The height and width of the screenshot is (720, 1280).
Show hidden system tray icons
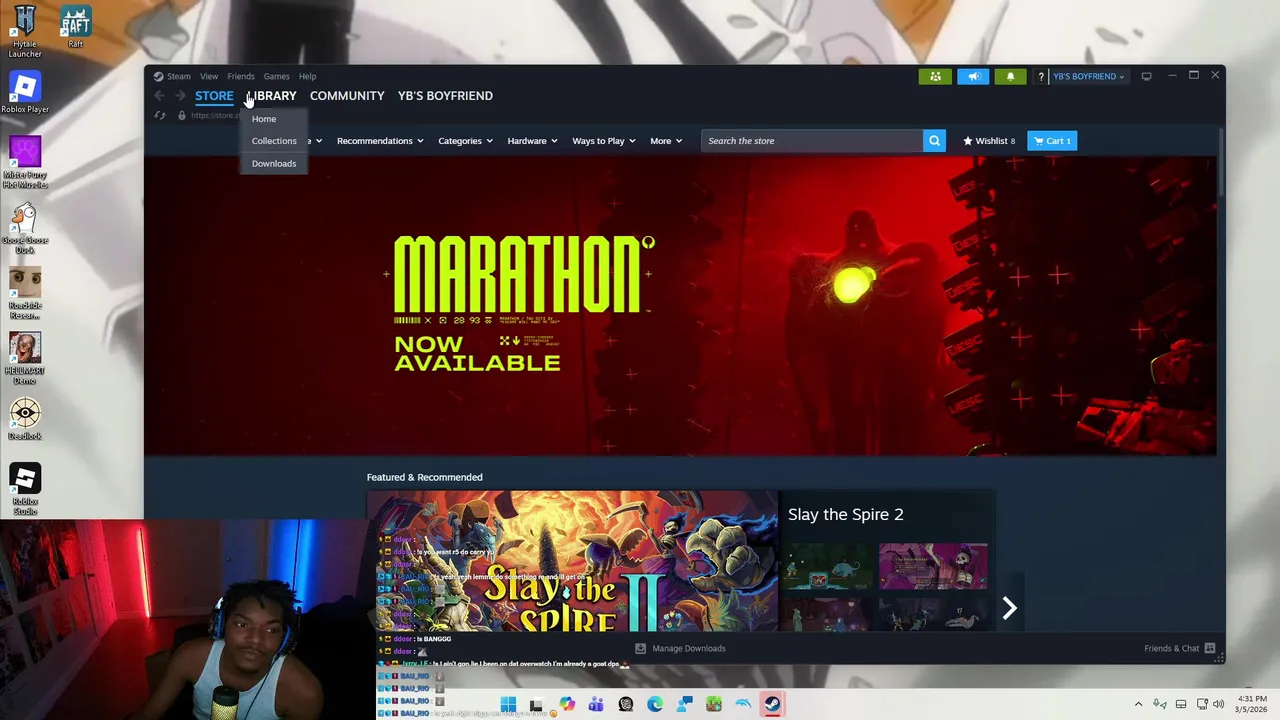[1138, 704]
